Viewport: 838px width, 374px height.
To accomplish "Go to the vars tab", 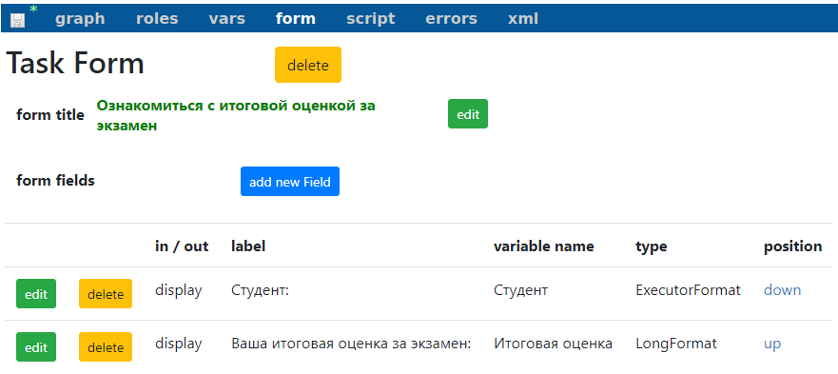I will (227, 19).
